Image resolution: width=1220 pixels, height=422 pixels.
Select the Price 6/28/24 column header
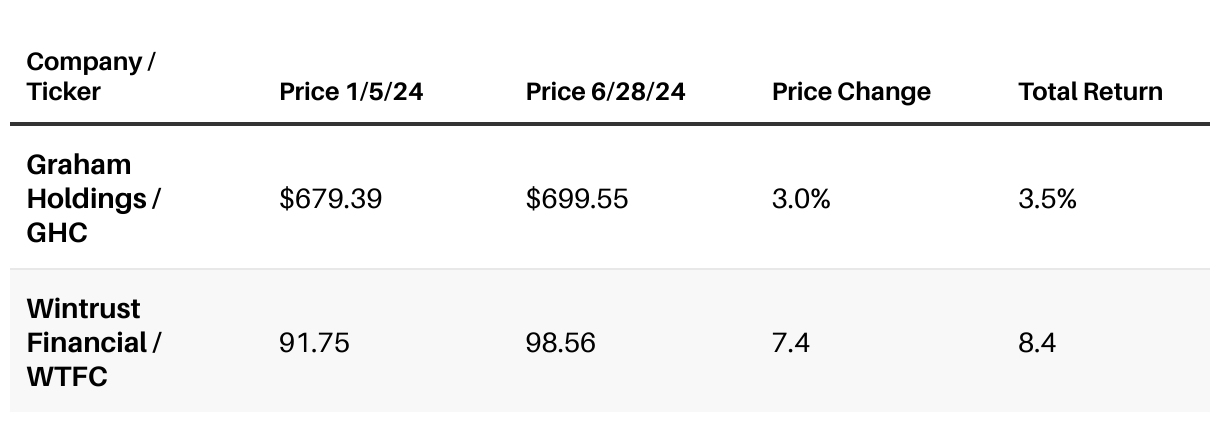click(605, 92)
